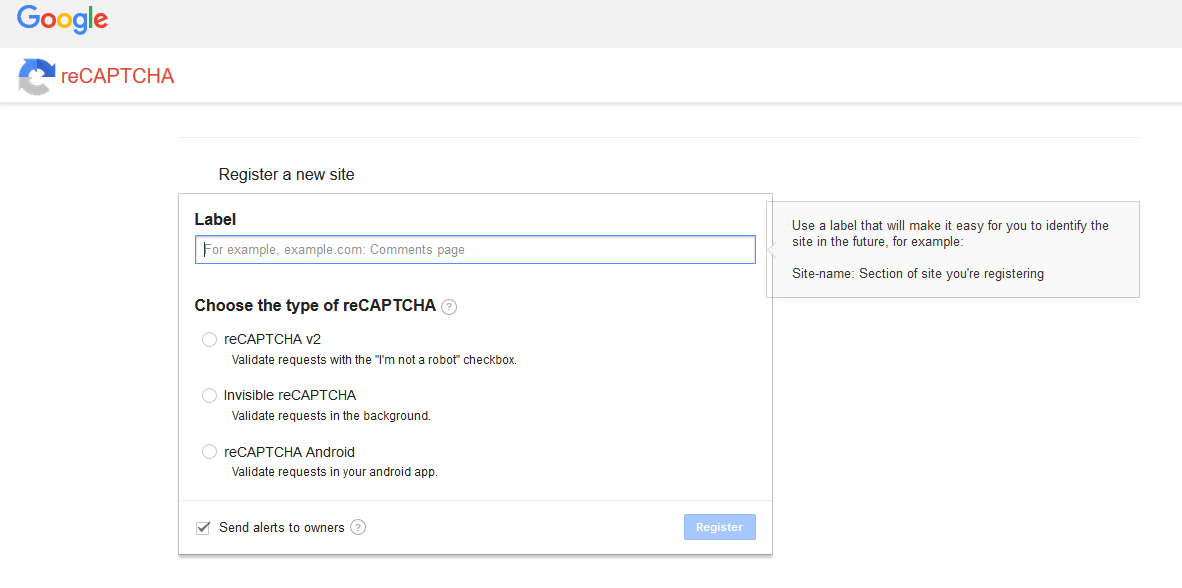Click the "Register a new site" heading

point(286,175)
